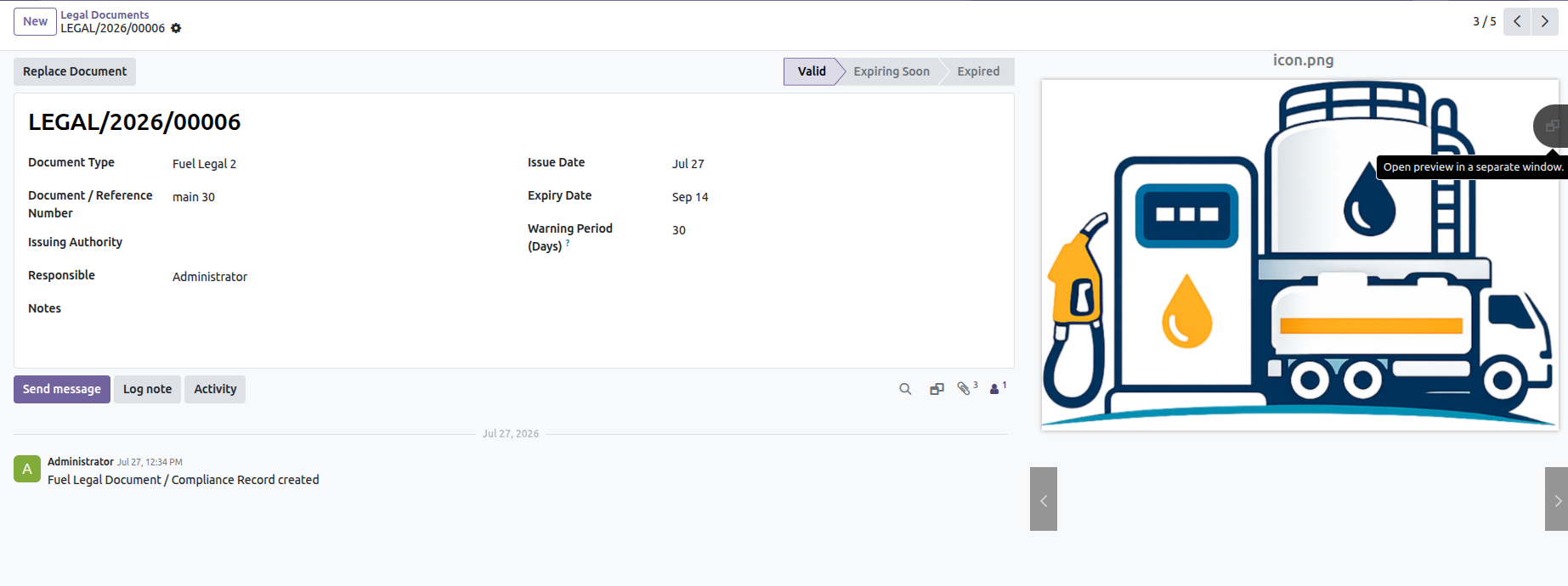Viewport: 1568px width, 586px height.
Task: Click the Administrator name in the chatter message
Action: coord(81,462)
